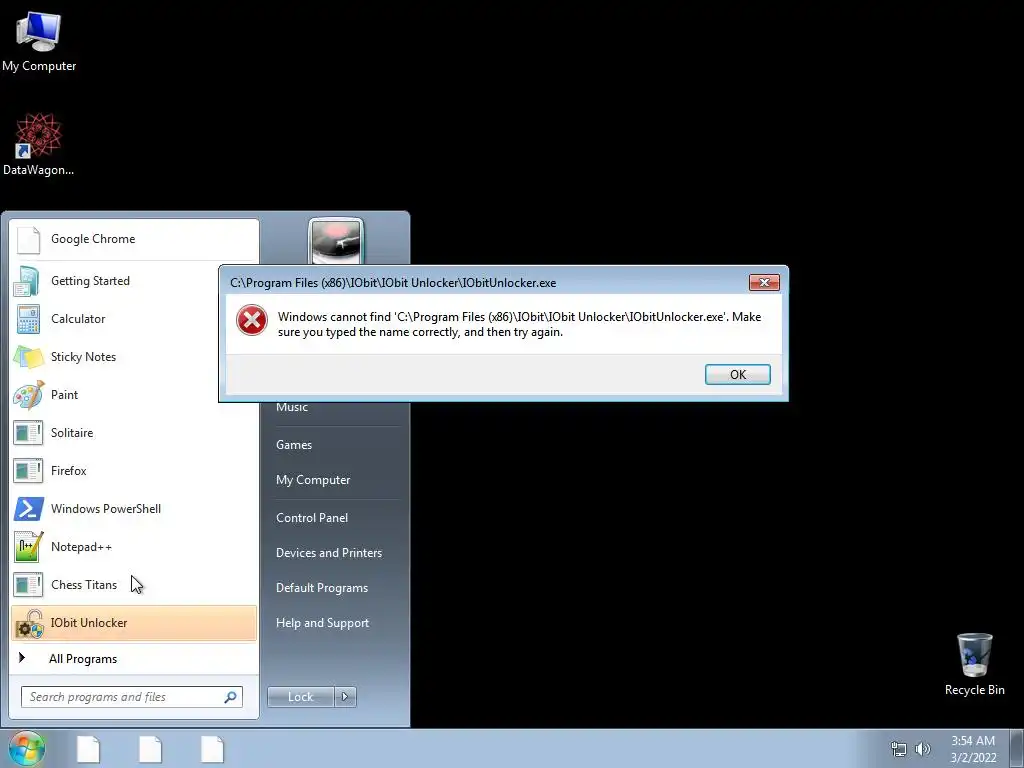Open My Computer desktop icon
This screenshot has height=768, width=1024.
pyautogui.click(x=39, y=40)
